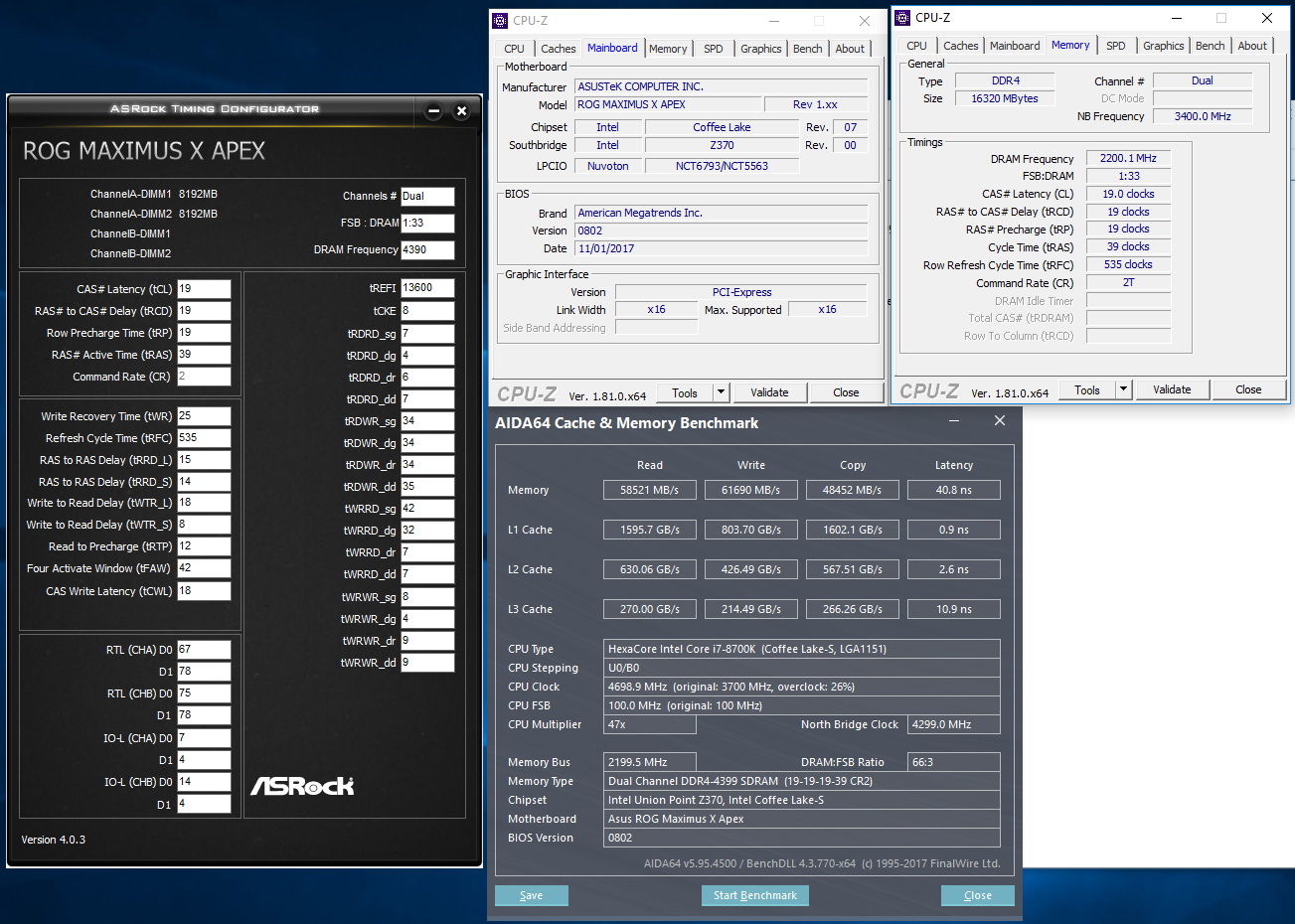
Task: Open Tools dropdown arrow in CPU-Z Memory window
Action: [x=1124, y=389]
